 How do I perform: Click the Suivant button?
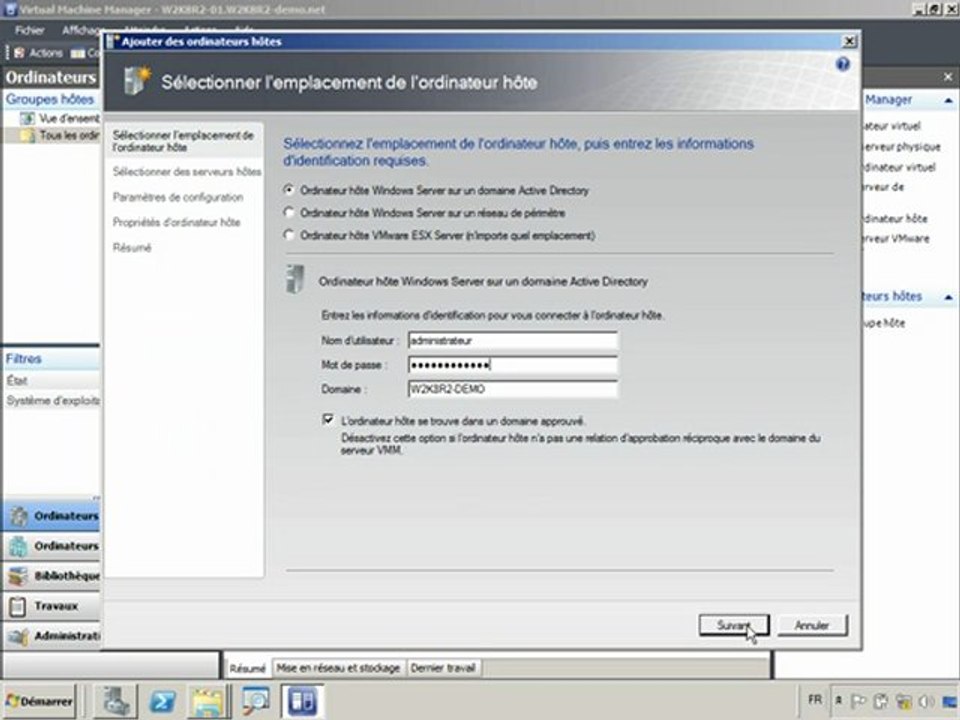[x=733, y=625]
